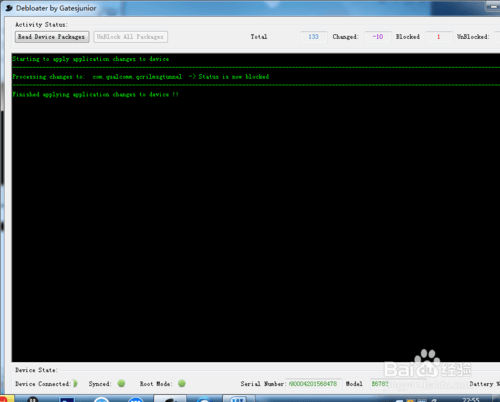The height and width of the screenshot is (402, 500).
Task: Click the 'Finished applying application changes' log line
Action: (x=95, y=95)
